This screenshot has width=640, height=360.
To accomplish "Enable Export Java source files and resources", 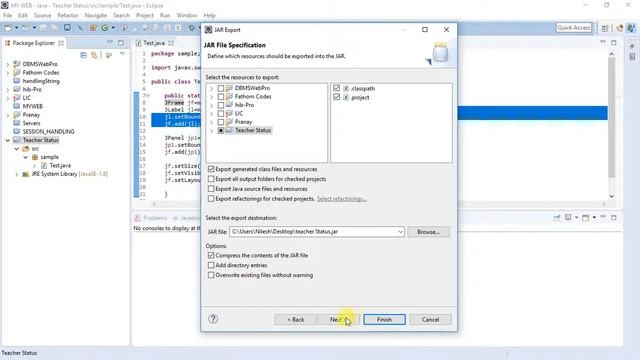I will pos(211,189).
